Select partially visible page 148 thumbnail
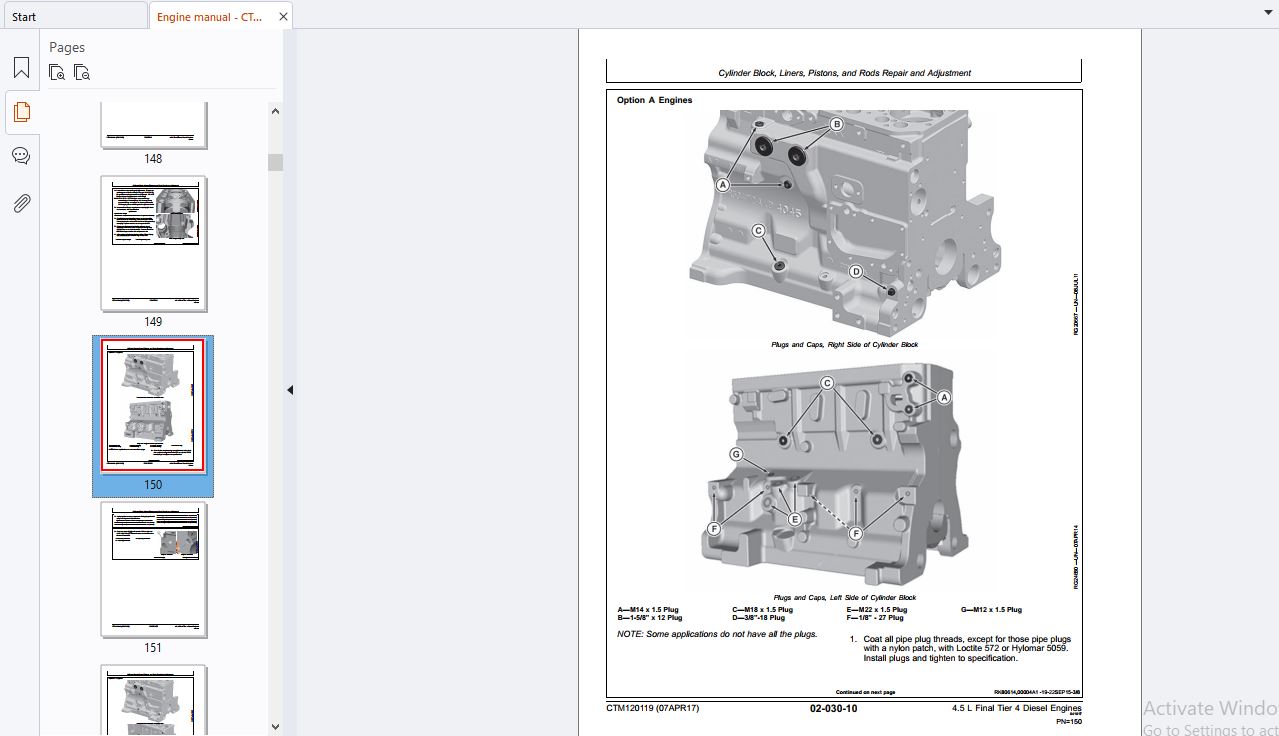The width and height of the screenshot is (1279, 736). 153,125
